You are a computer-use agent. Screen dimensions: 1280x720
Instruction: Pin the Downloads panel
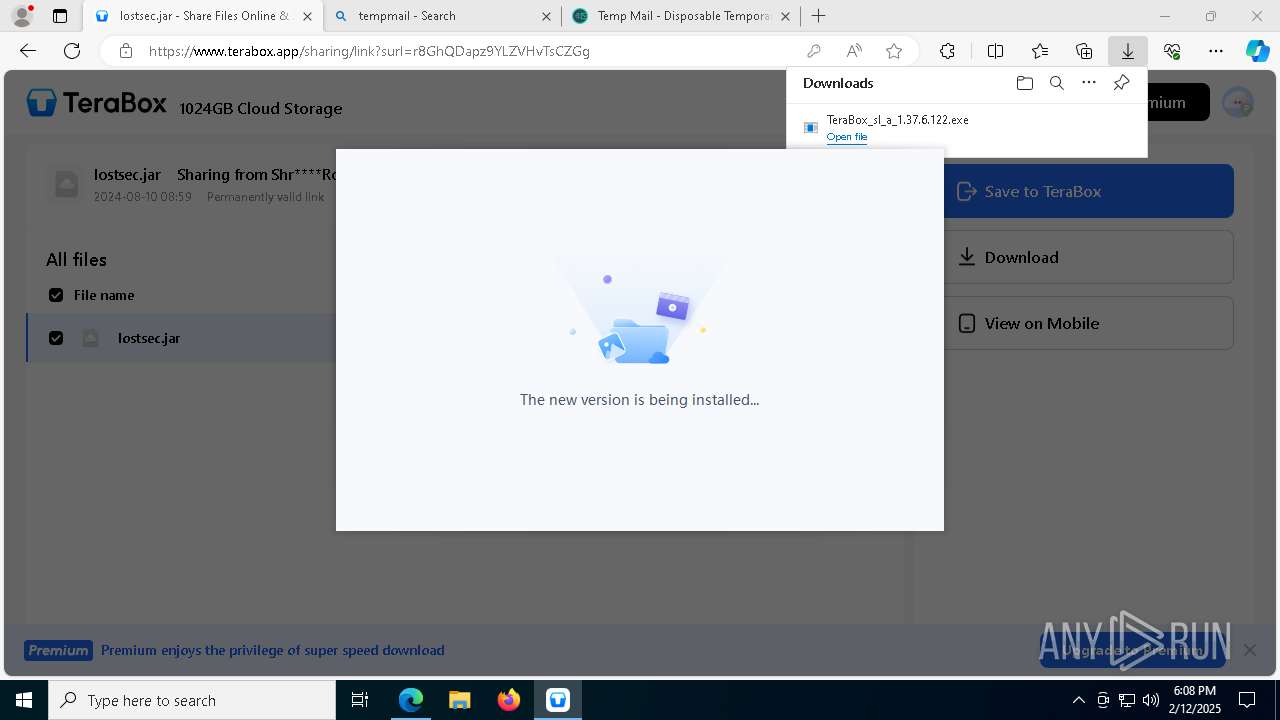pos(1121,83)
